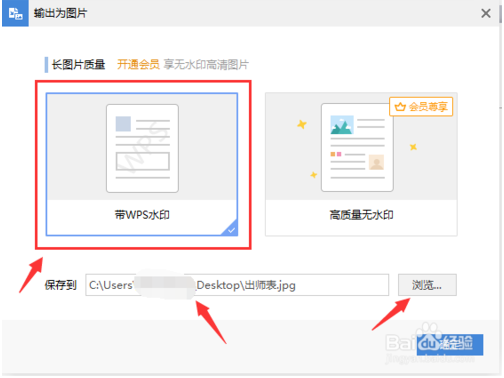The image size is (504, 378).
Task: Click the 享无水印高清图片 text
Action: (206, 64)
